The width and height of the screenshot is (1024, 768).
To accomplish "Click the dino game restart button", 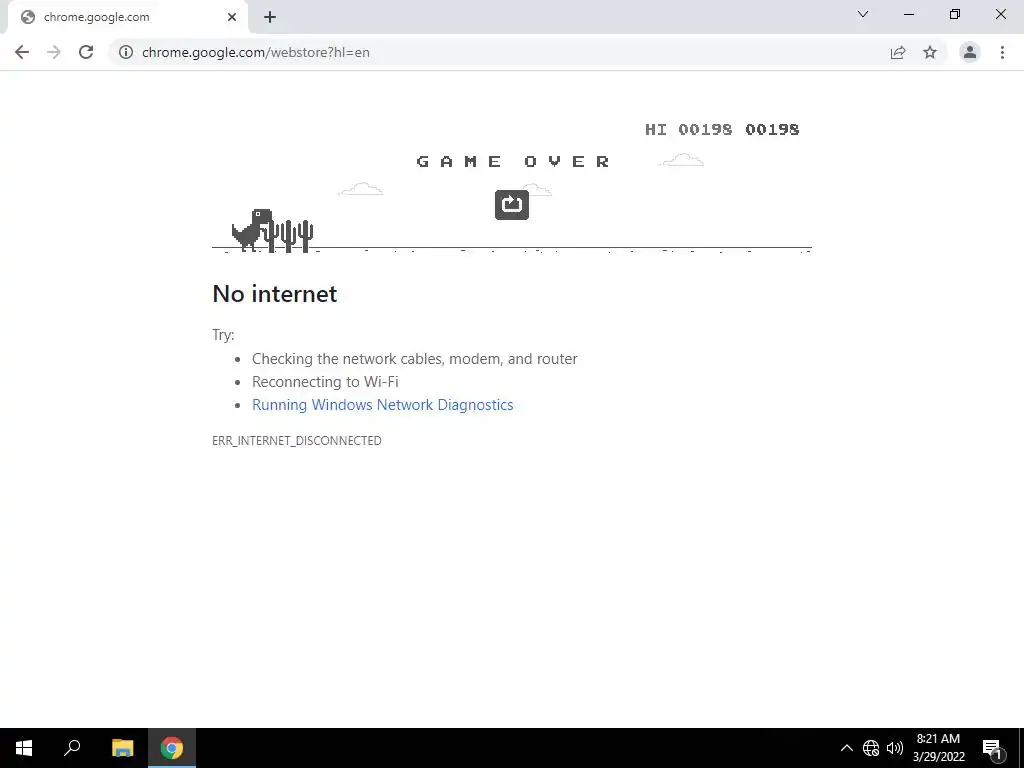I will 511,205.
